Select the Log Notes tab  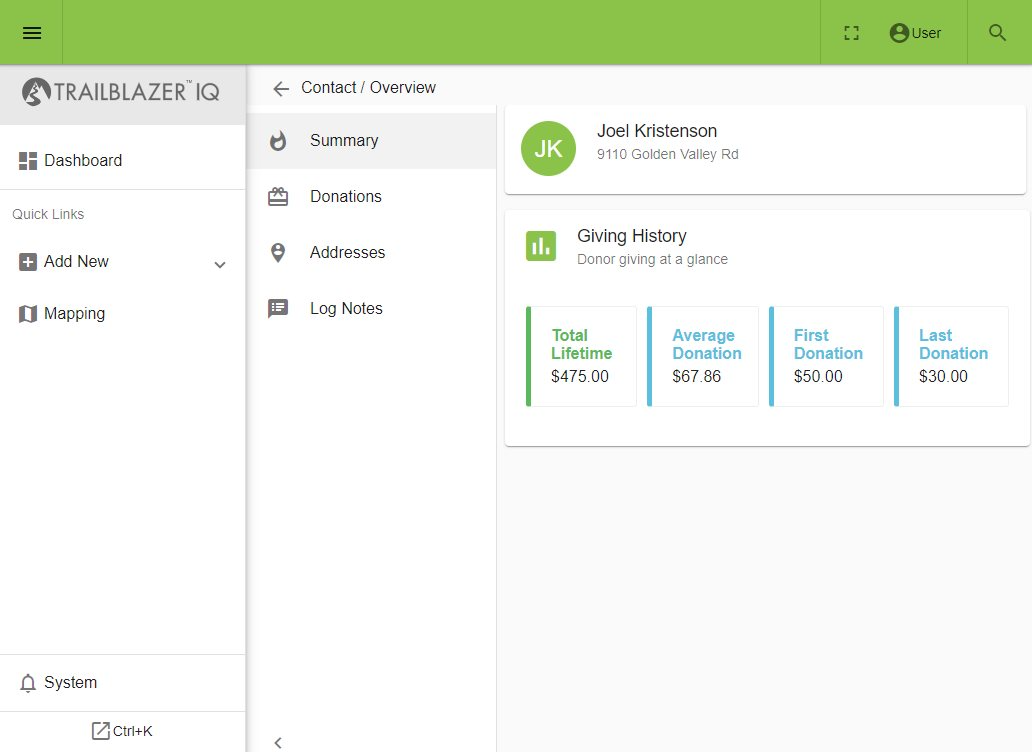click(371, 309)
